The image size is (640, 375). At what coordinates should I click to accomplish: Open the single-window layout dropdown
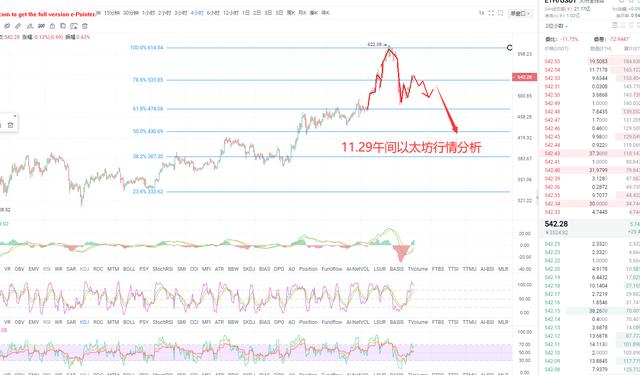[x=520, y=13]
